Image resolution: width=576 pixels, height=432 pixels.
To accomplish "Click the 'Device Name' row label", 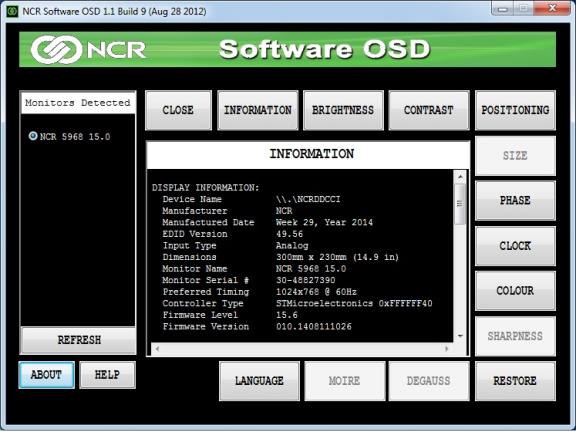I will 192,199.
